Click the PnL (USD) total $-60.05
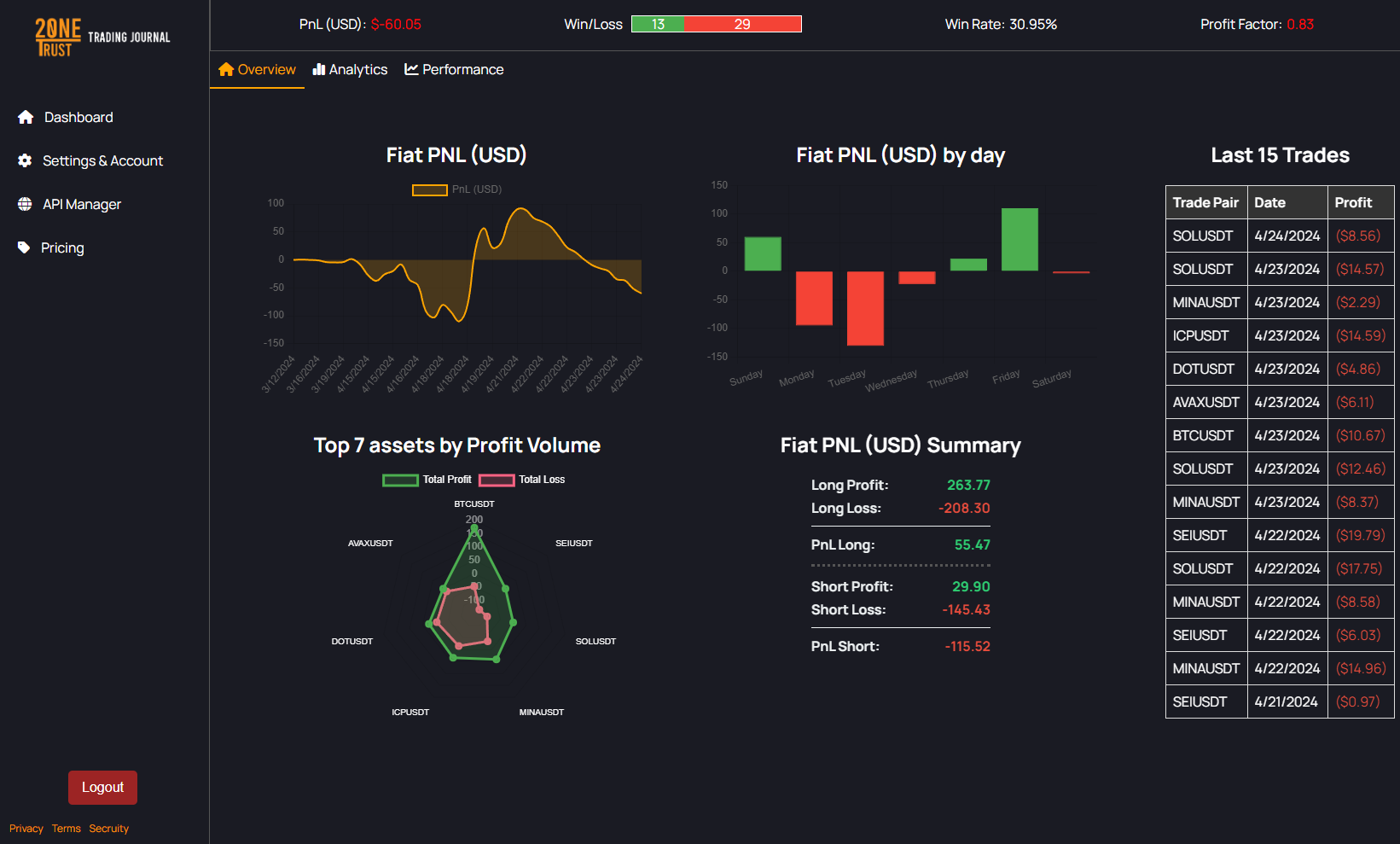 click(396, 24)
